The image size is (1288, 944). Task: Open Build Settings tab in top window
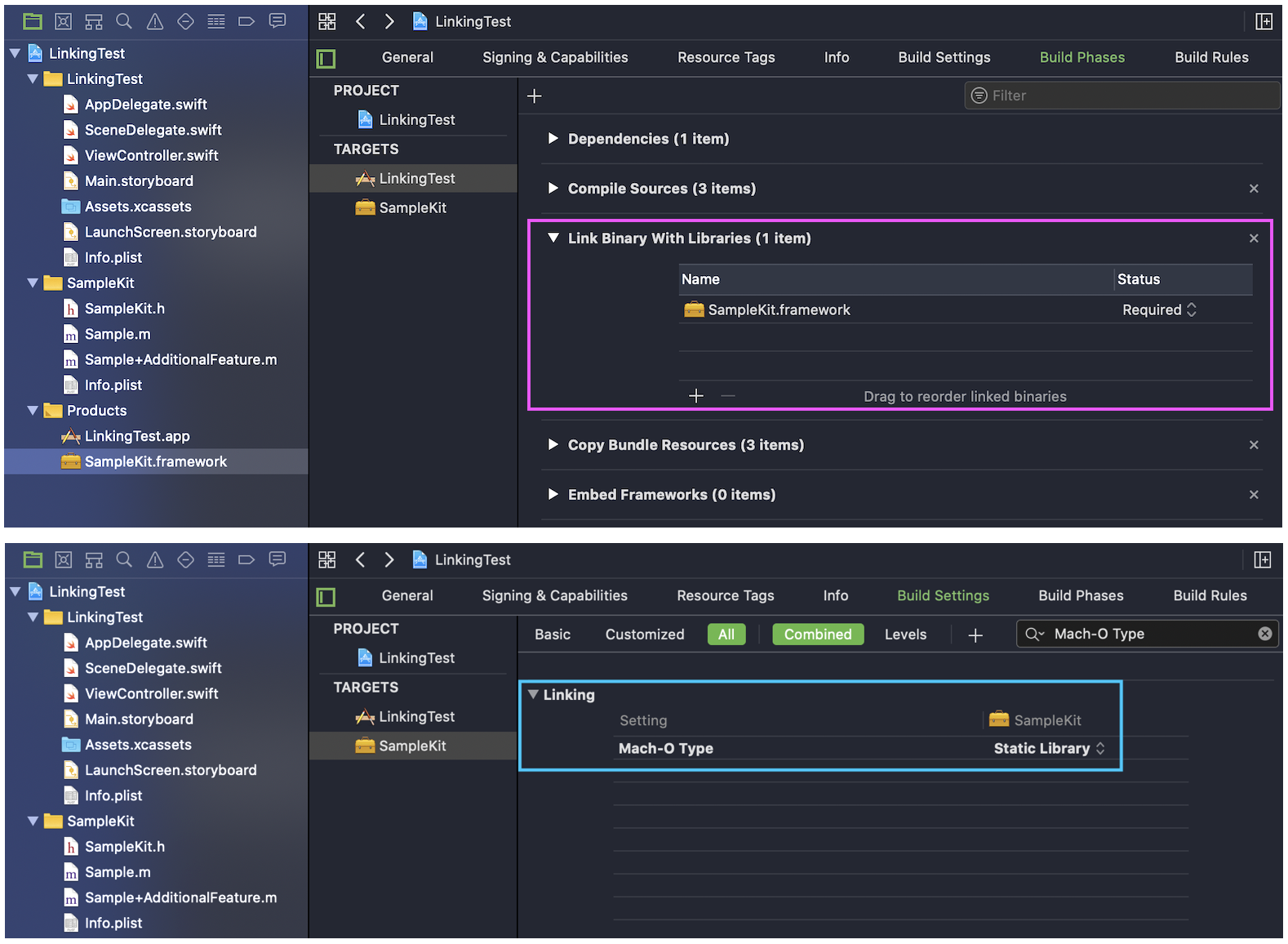[944, 58]
